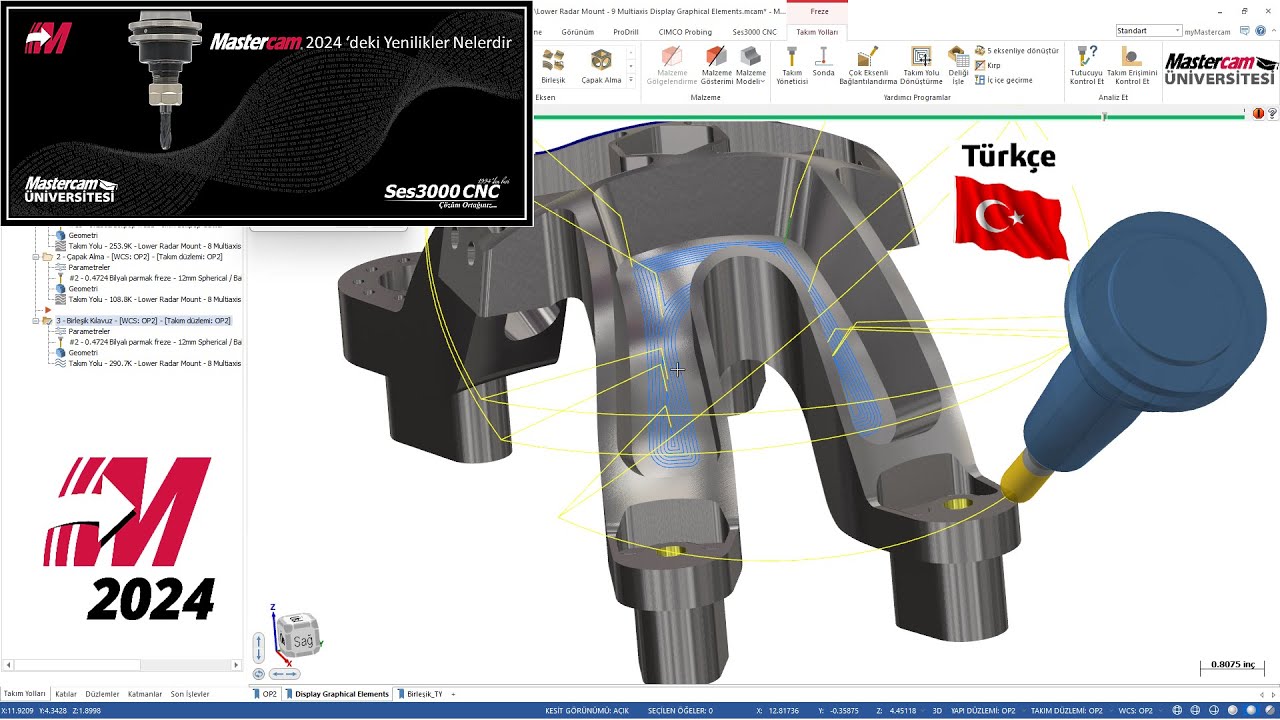The height and width of the screenshot is (720, 1280).
Task: Toggle Malzeme Gösterimi stock display
Action: pos(716,66)
